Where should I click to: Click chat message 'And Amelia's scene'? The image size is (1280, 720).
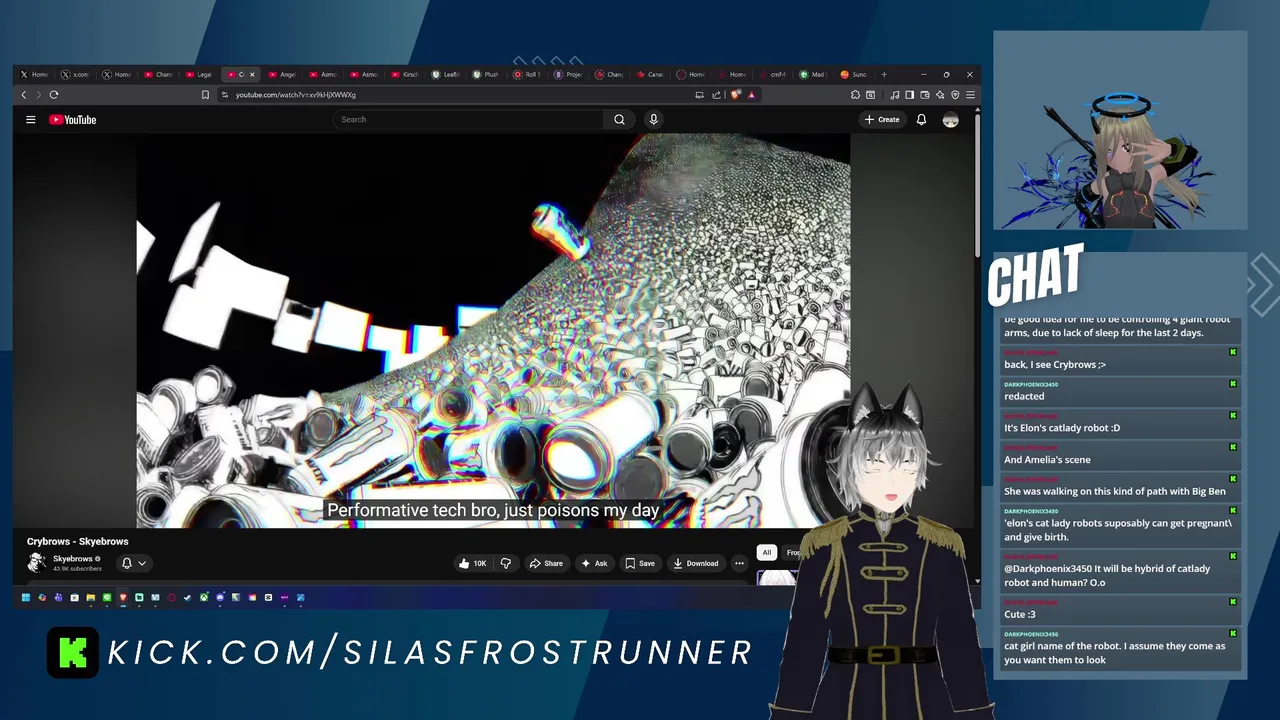pyautogui.click(x=1047, y=460)
